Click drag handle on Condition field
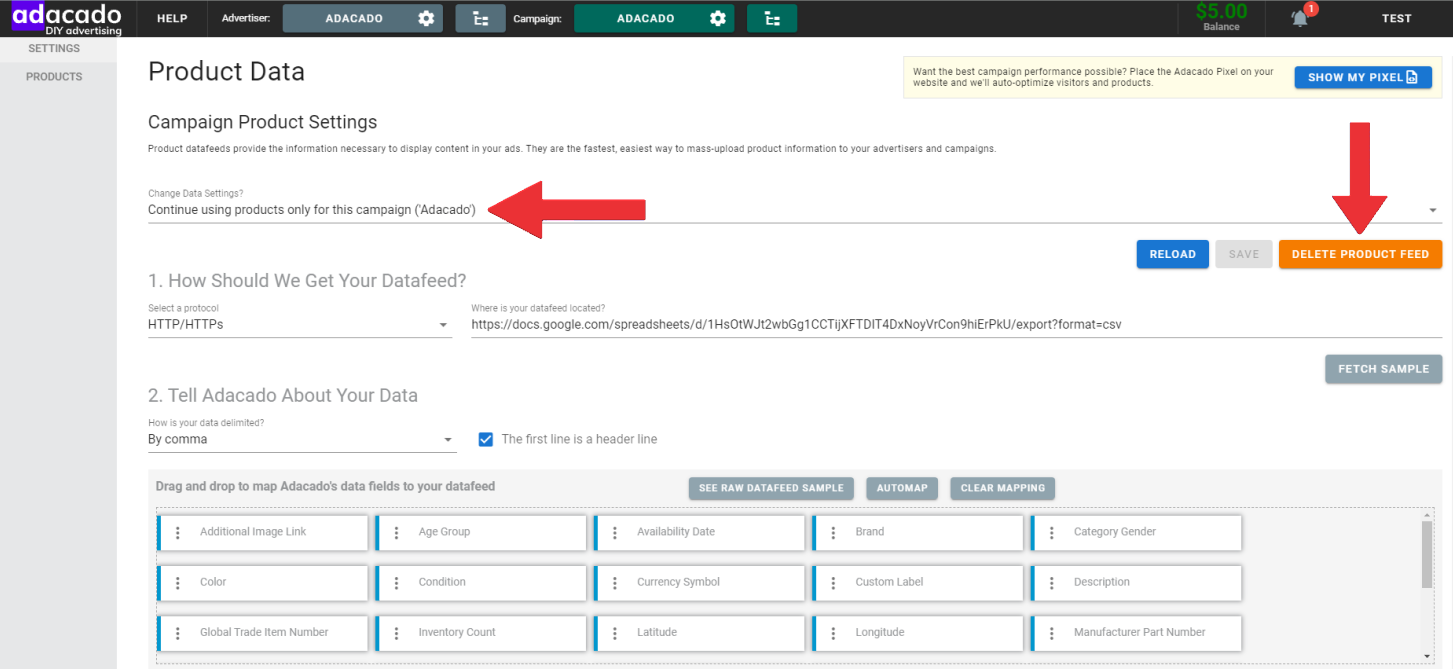This screenshot has height=669, width=1453. [396, 582]
